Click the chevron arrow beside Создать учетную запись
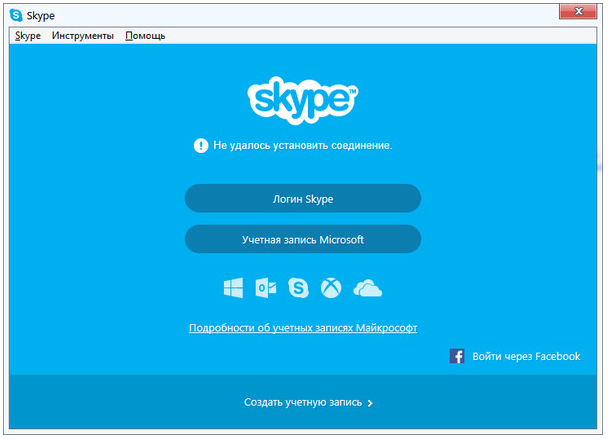Viewport: 608px width, 439px height. point(370,404)
